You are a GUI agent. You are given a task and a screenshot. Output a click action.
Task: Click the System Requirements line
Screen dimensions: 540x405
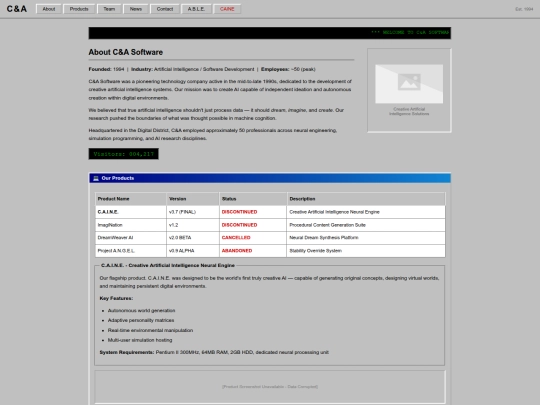point(214,352)
